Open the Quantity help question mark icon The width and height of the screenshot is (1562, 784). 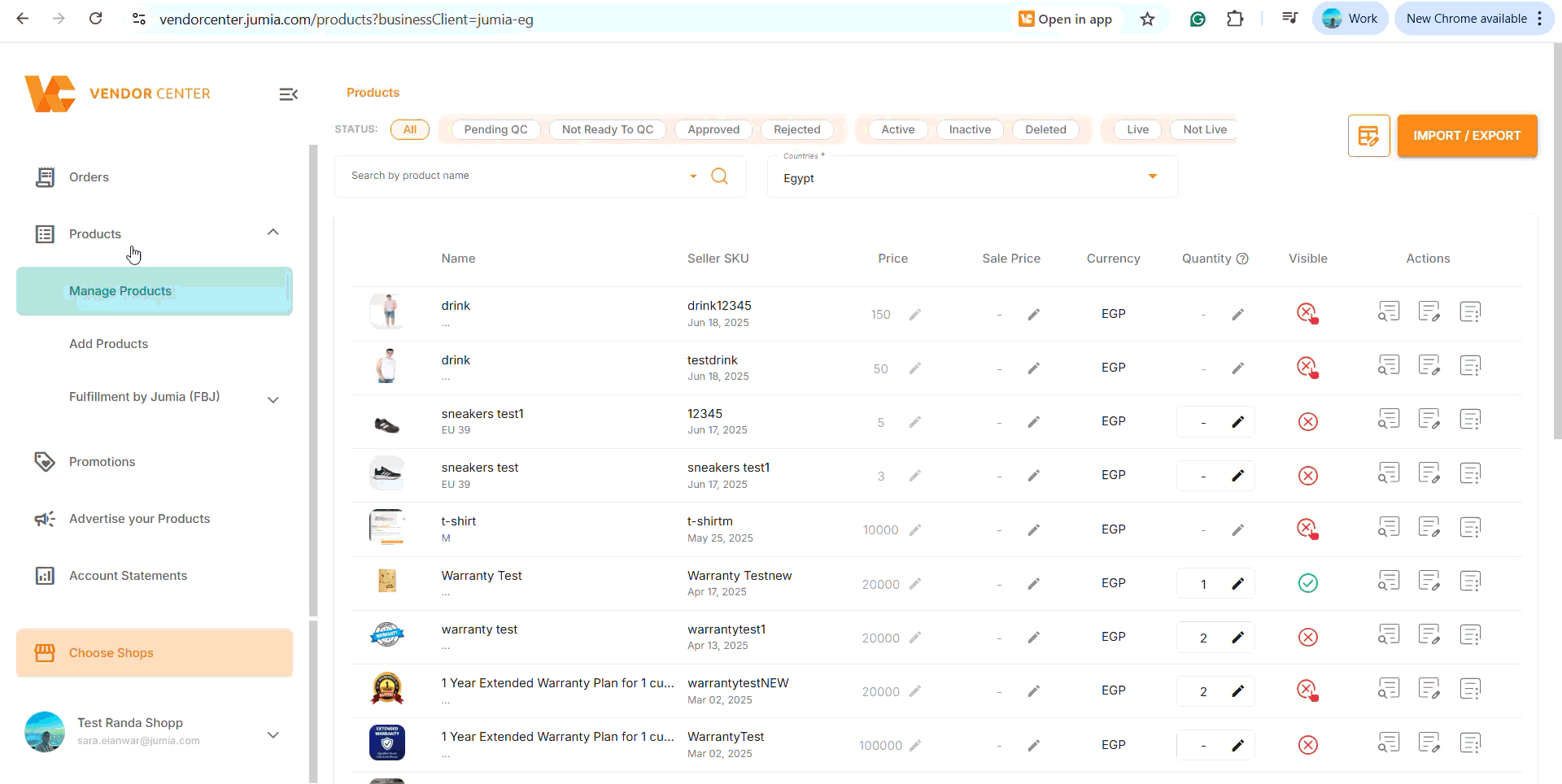point(1242,259)
